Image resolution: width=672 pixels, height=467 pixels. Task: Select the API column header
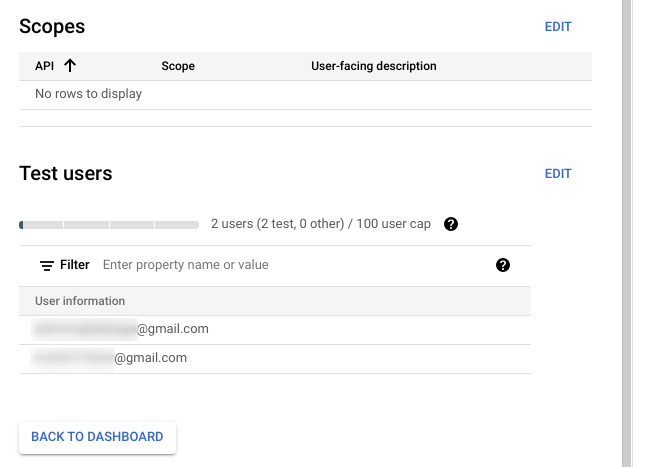coord(45,66)
